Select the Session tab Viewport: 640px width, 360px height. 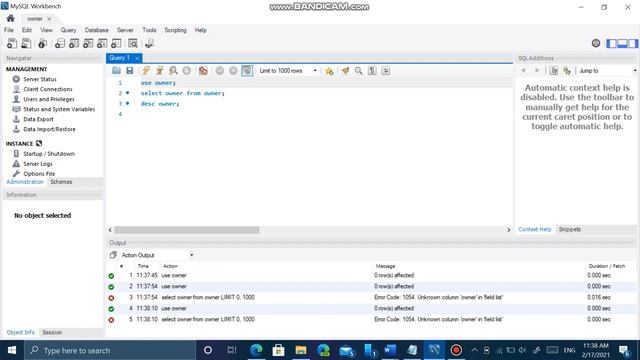tap(52, 333)
